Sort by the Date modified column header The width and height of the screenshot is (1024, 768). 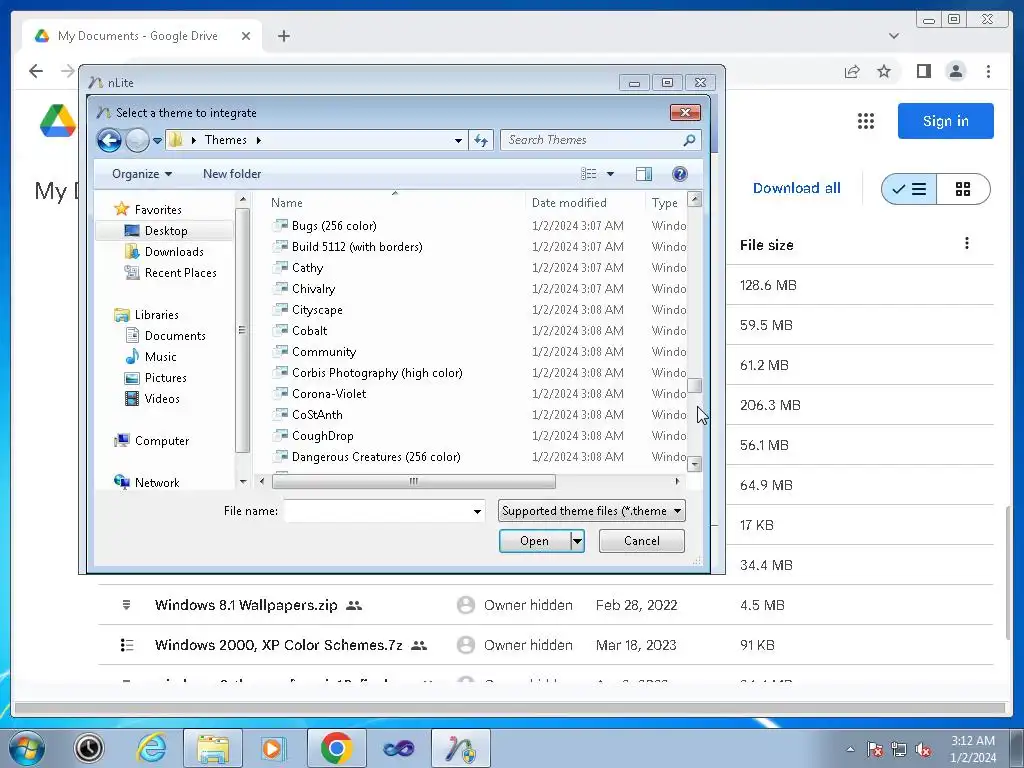coord(569,202)
